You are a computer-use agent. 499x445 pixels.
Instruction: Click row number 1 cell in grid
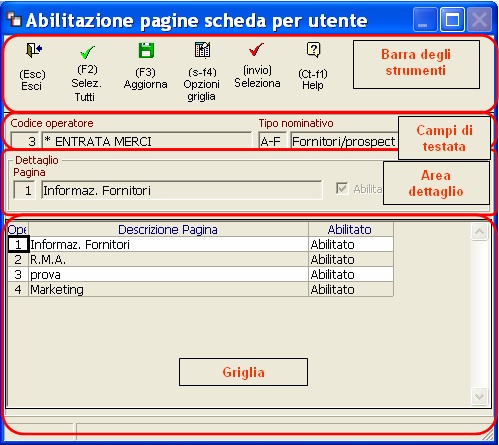[x=18, y=244]
